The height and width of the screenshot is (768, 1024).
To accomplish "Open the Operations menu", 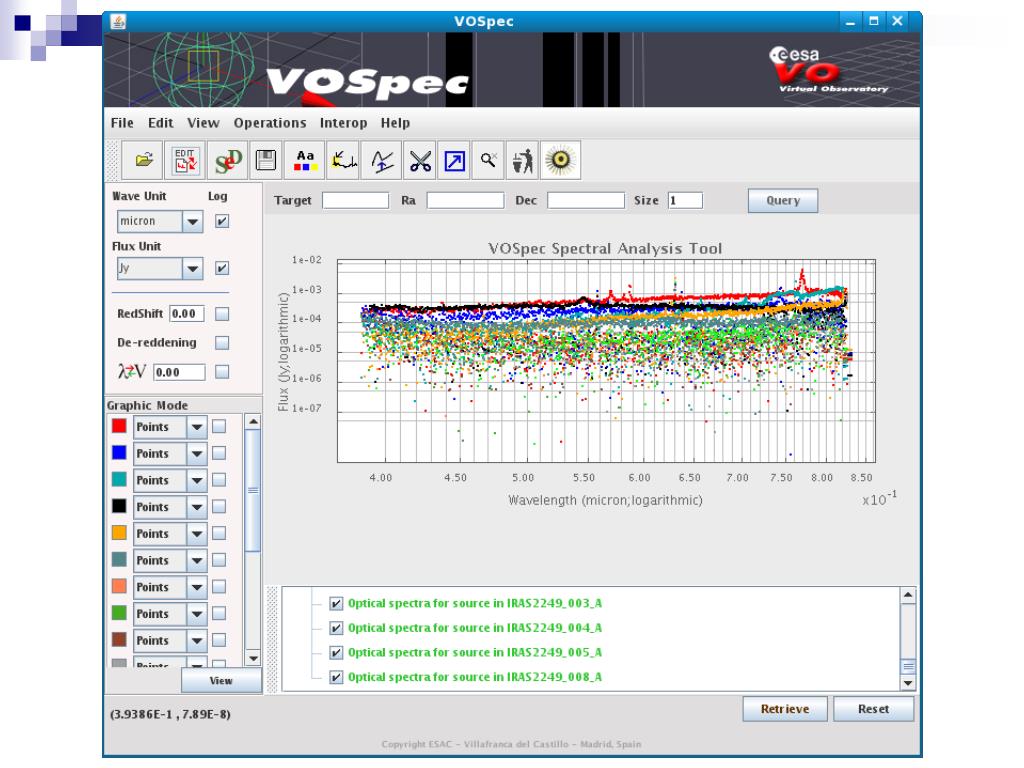I will tap(270, 123).
